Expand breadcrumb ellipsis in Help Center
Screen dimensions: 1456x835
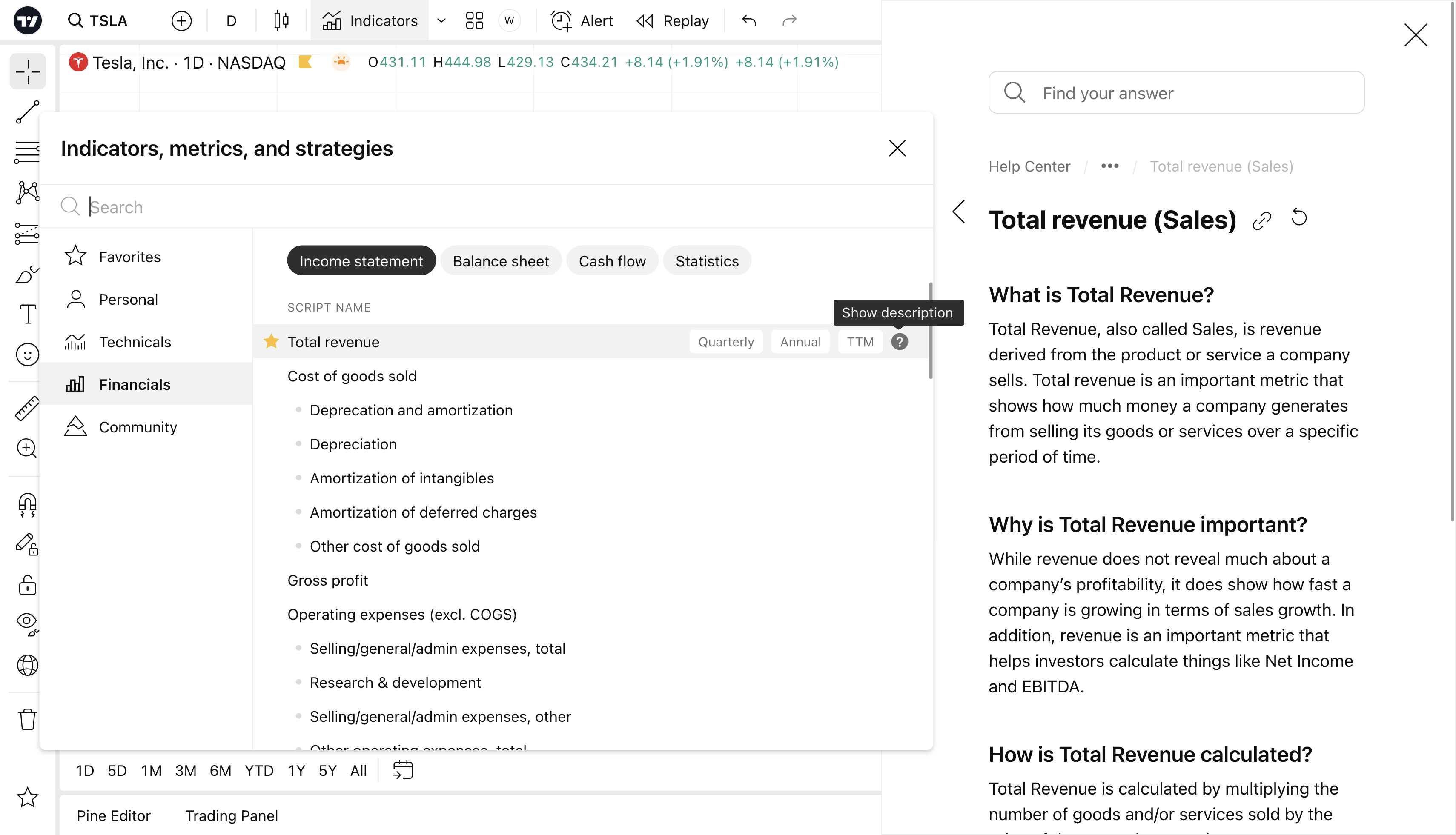pos(1109,166)
